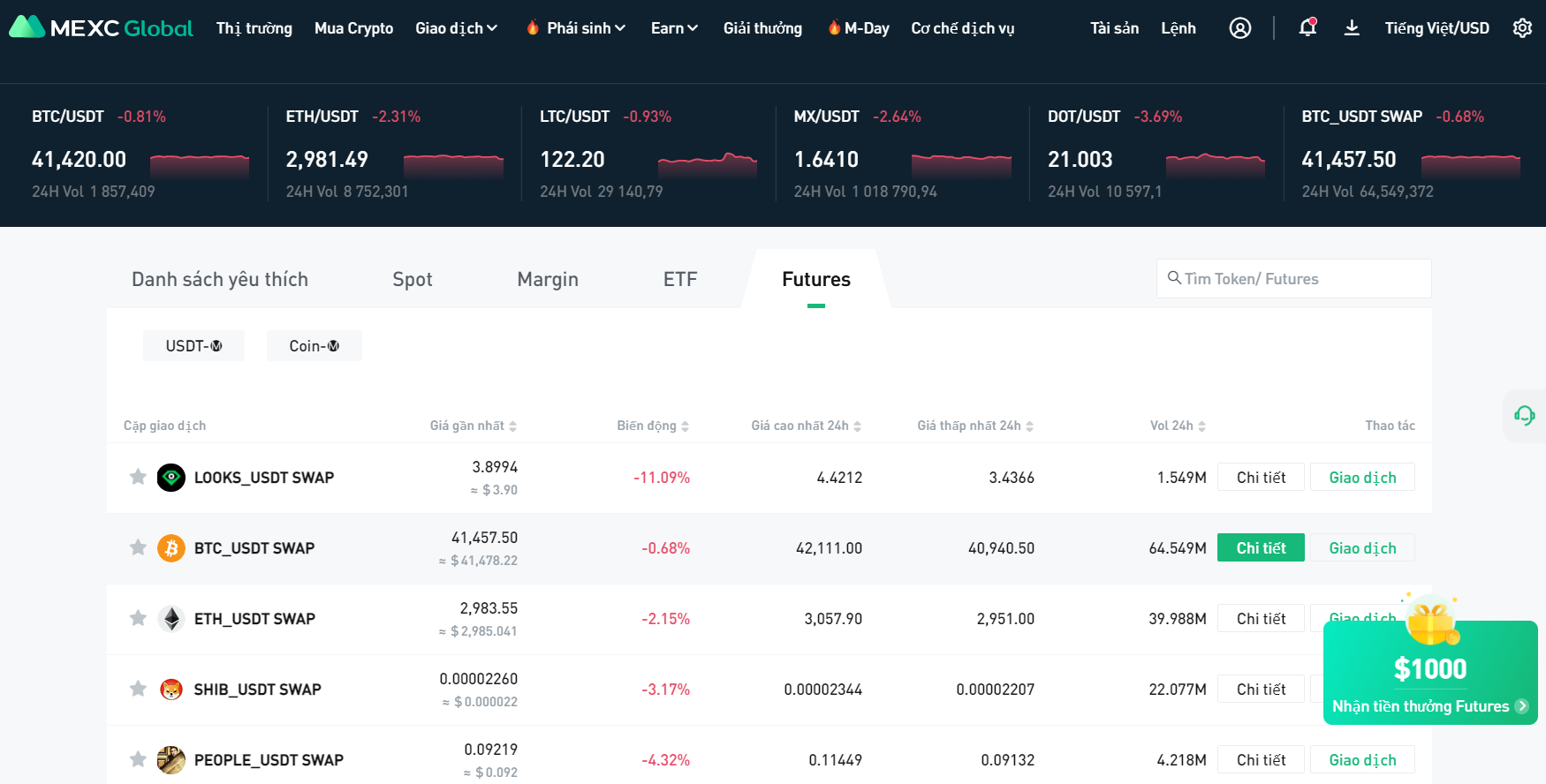Click the Ethereum coin icon
Screen dimensions: 1546x784
[171, 619]
